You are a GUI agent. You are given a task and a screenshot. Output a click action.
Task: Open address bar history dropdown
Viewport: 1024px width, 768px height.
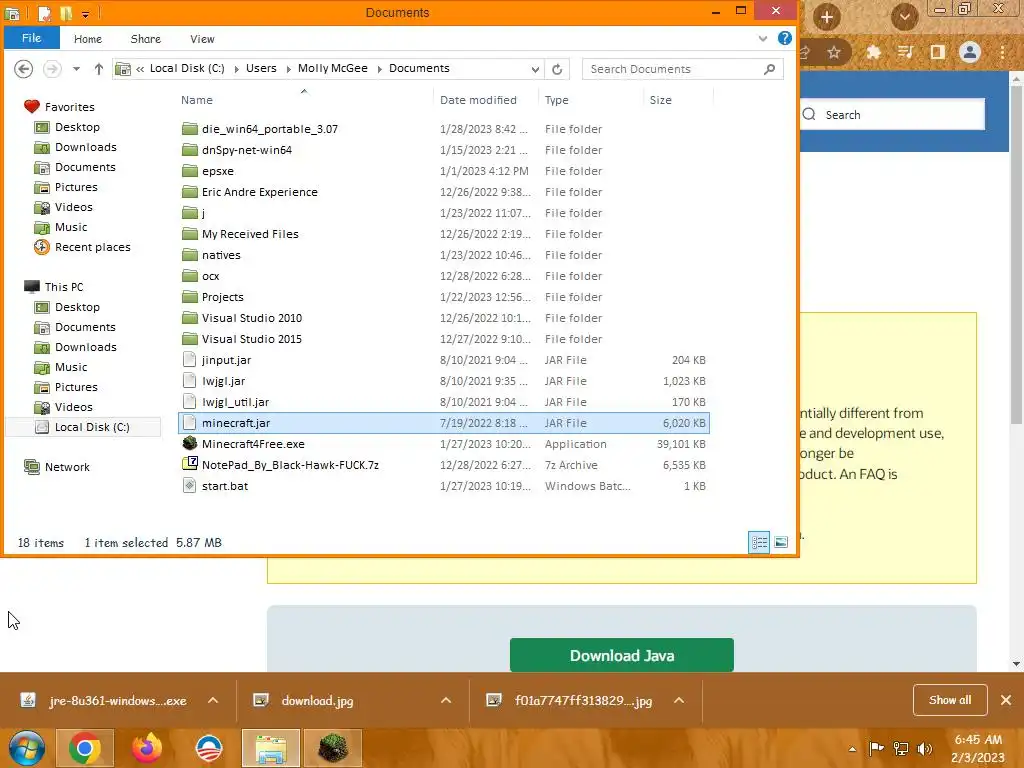[x=535, y=69]
